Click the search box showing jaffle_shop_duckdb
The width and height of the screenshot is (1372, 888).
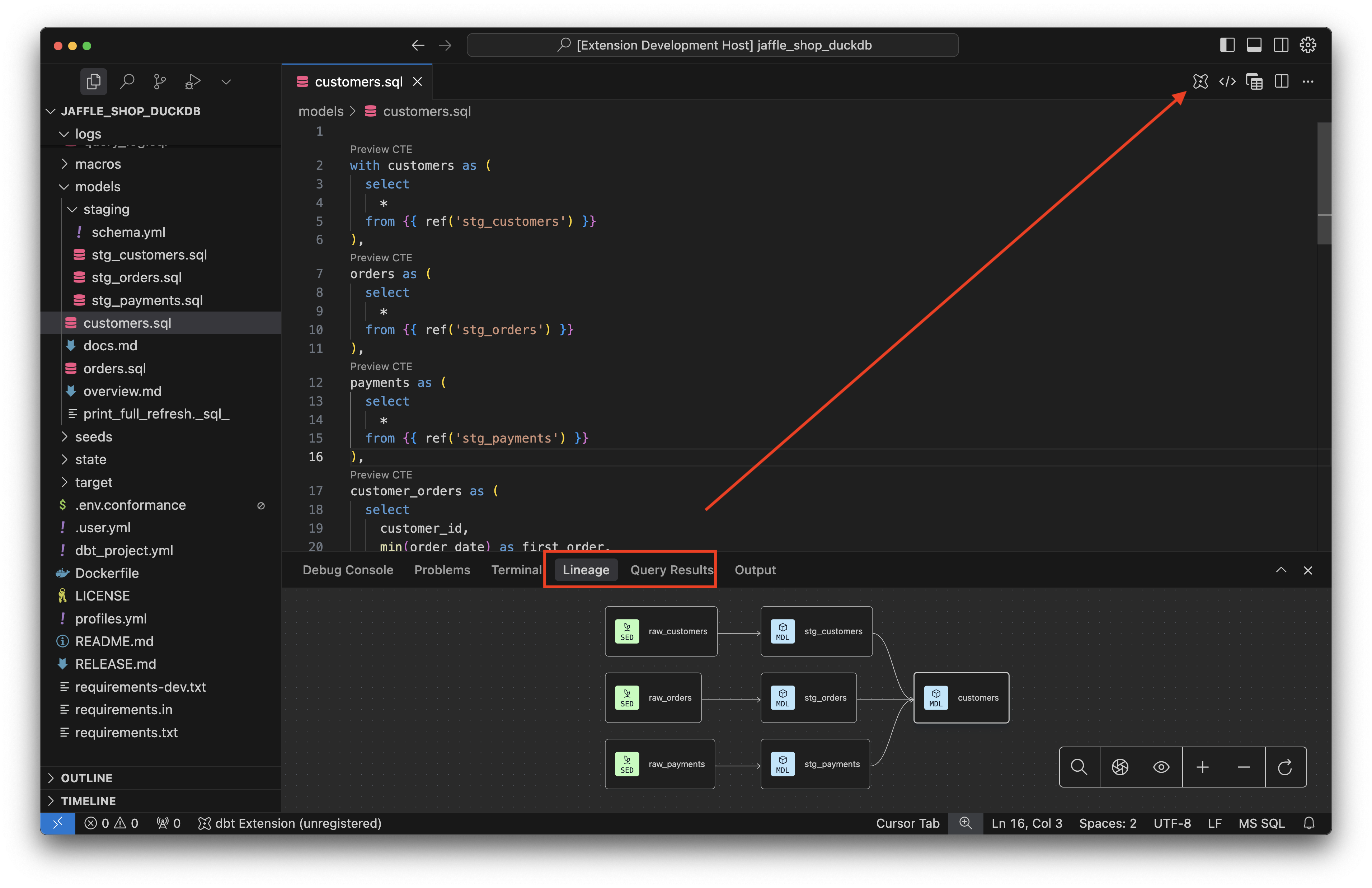tap(712, 45)
